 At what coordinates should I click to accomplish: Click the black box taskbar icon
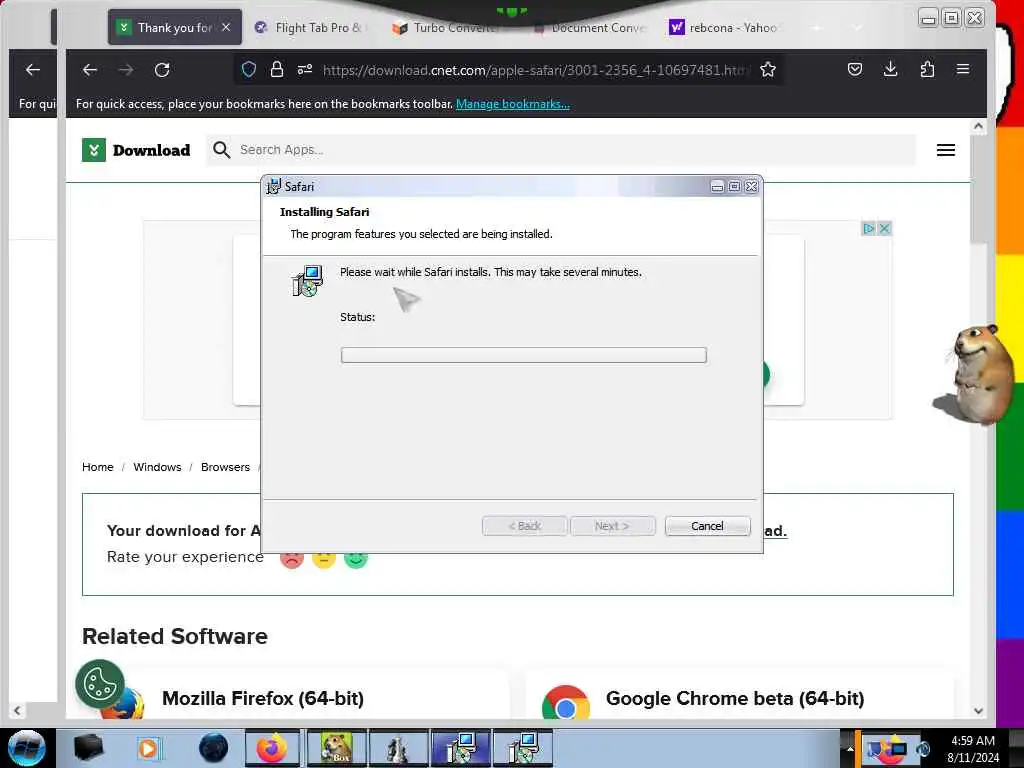[89, 748]
